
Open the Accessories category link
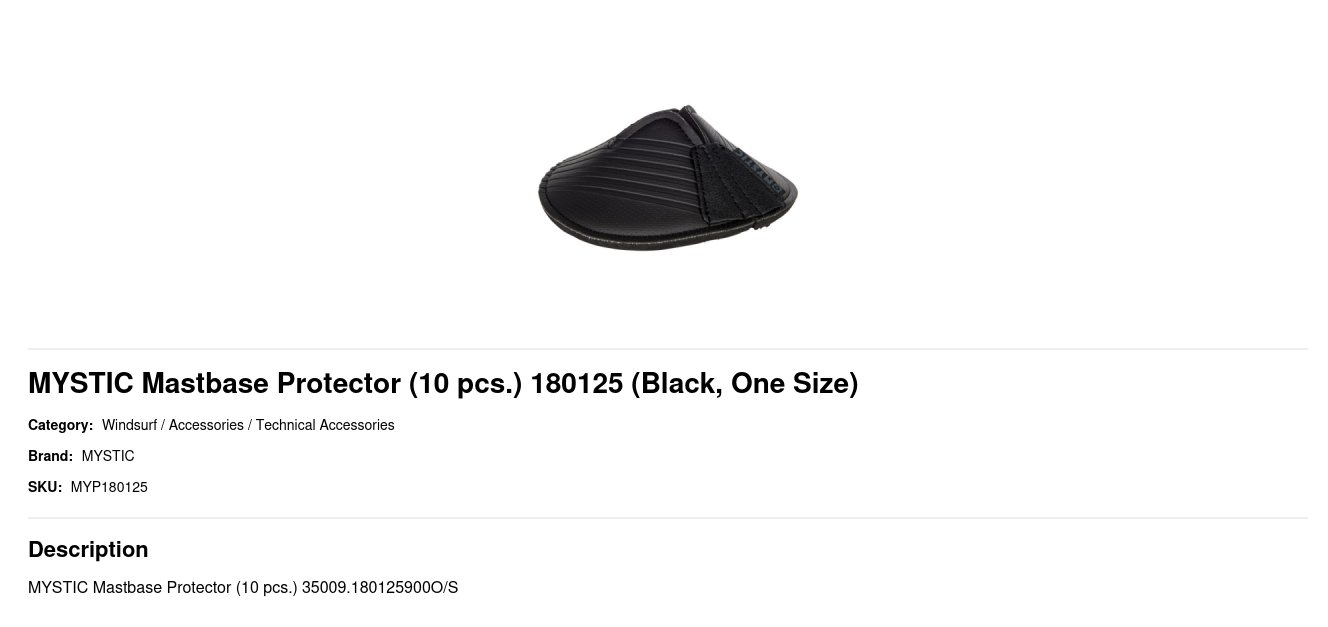point(206,425)
